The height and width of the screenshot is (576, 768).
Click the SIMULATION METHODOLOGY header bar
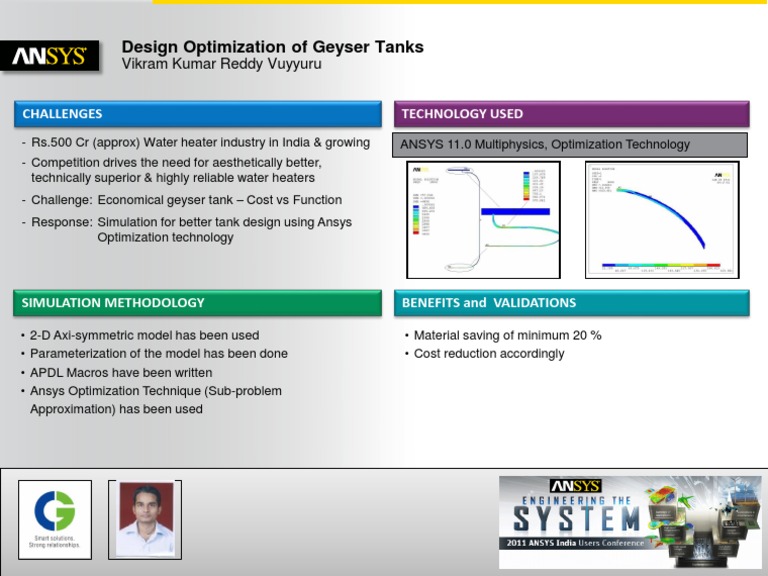197,303
